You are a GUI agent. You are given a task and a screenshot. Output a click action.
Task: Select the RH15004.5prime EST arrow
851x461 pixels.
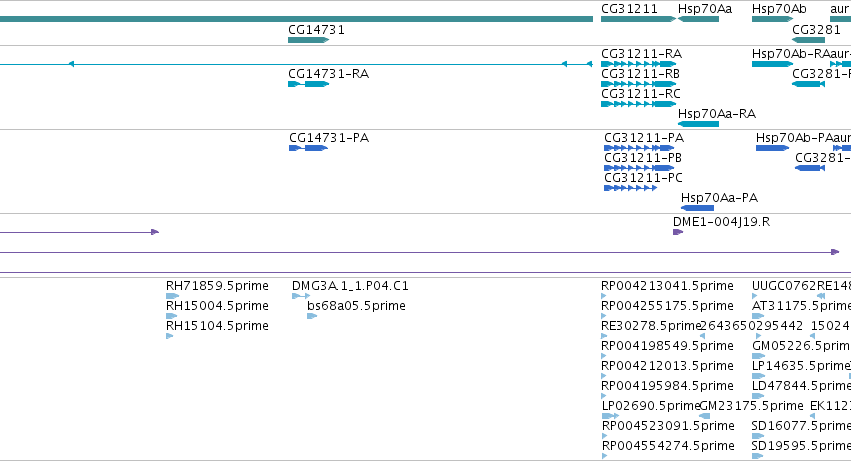click(x=172, y=316)
